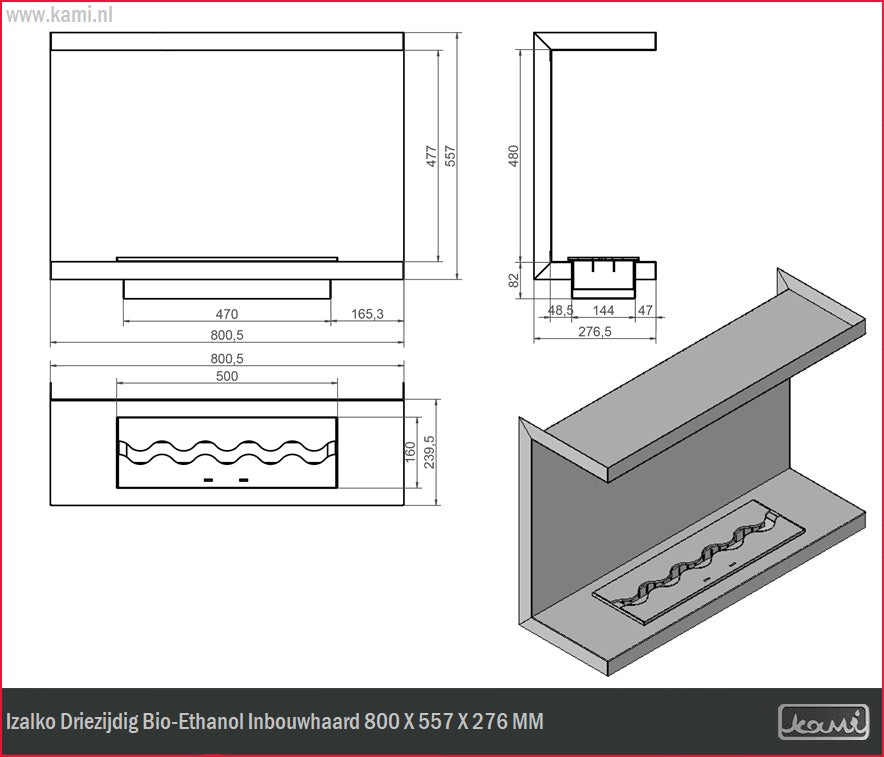Click the 276,5 side depth dimension
The image size is (884, 757).
[x=594, y=331]
